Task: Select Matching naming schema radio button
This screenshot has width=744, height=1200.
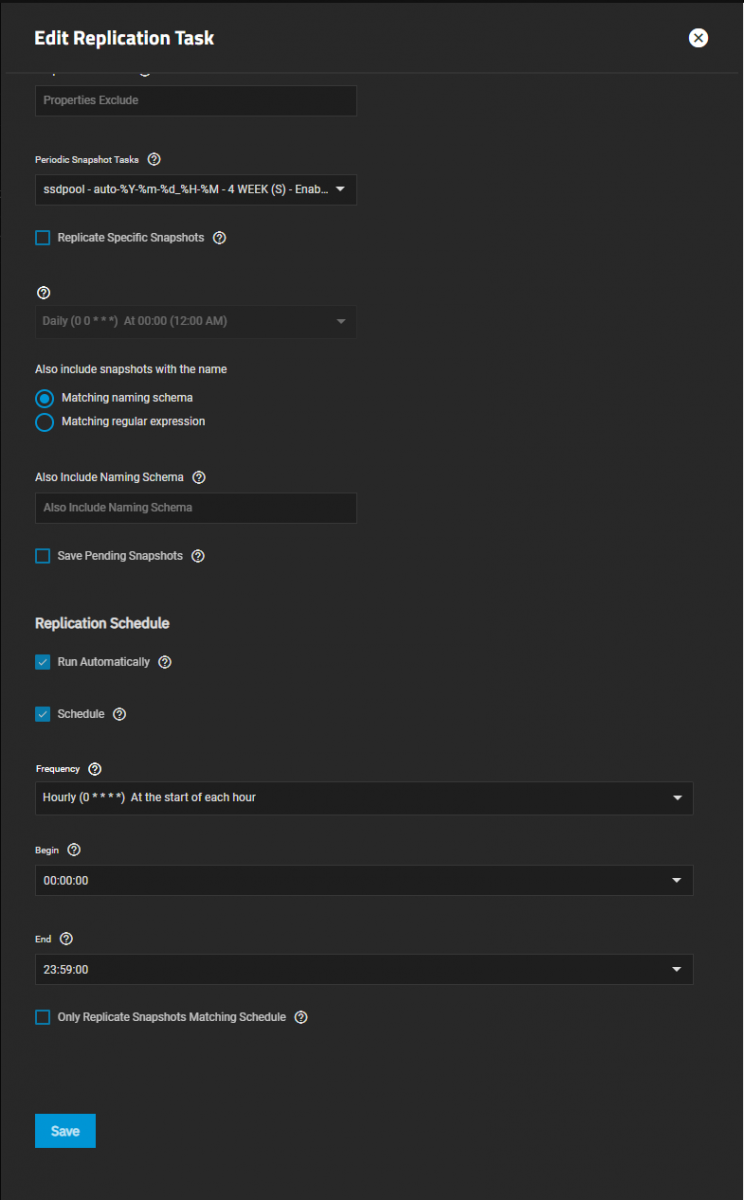Action: tap(44, 398)
